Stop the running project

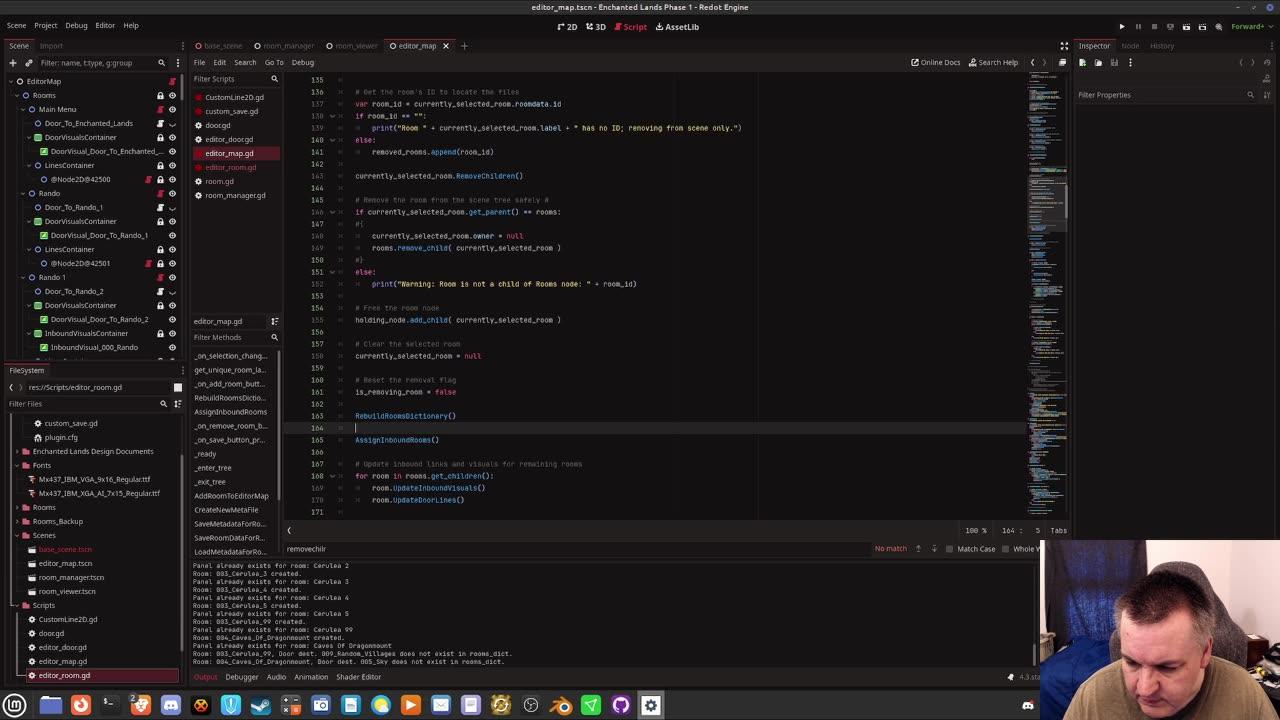(1154, 27)
